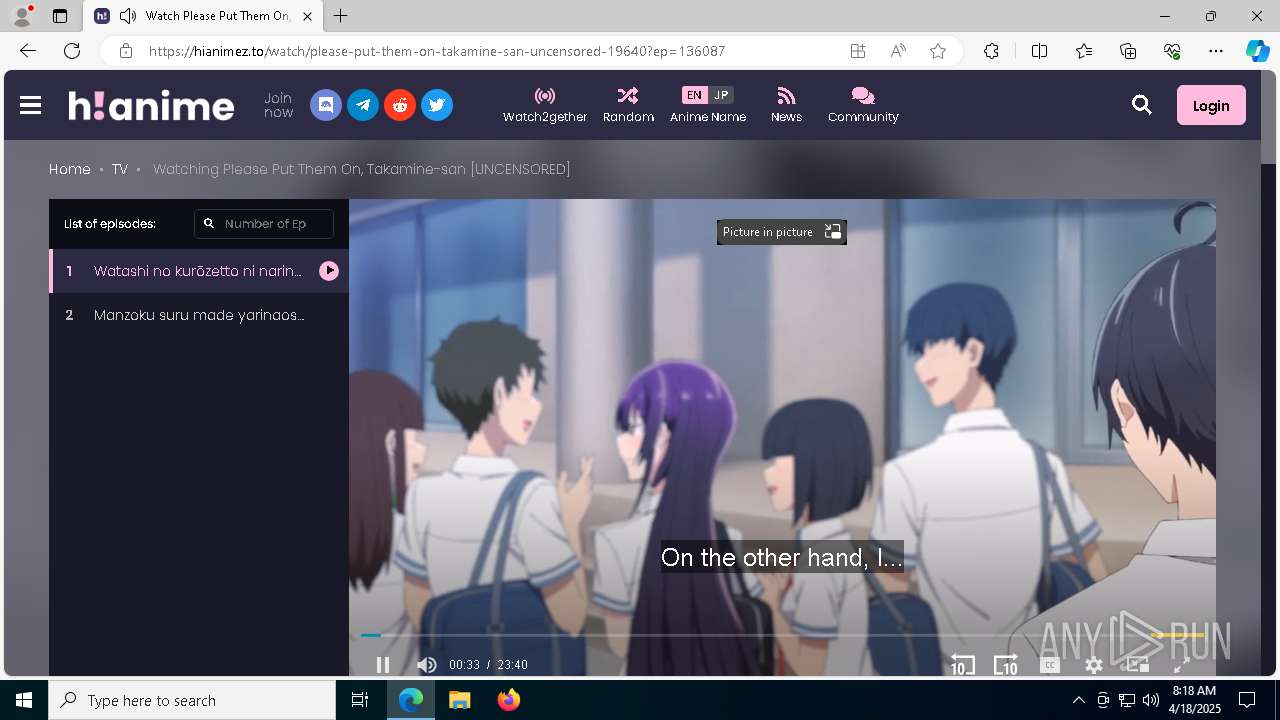Open the browser apps grid icon in address bar
Viewport: 1280px width, 720px height.
(858, 51)
